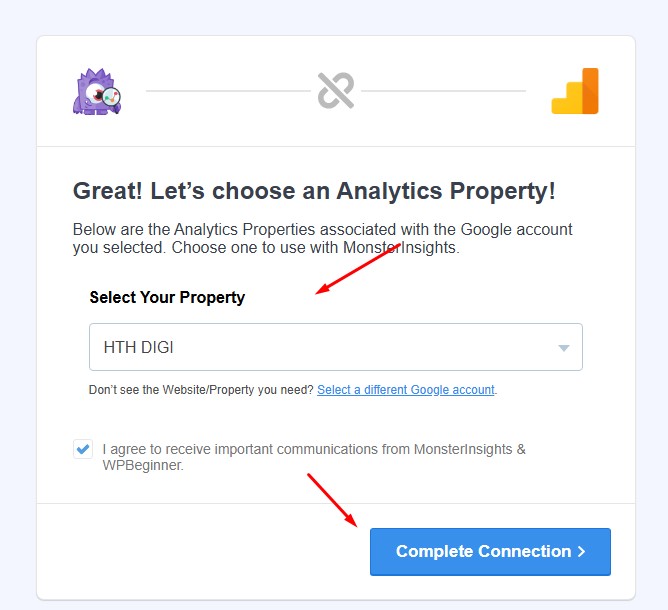Click connector line between monster and link icon

tap(228, 91)
